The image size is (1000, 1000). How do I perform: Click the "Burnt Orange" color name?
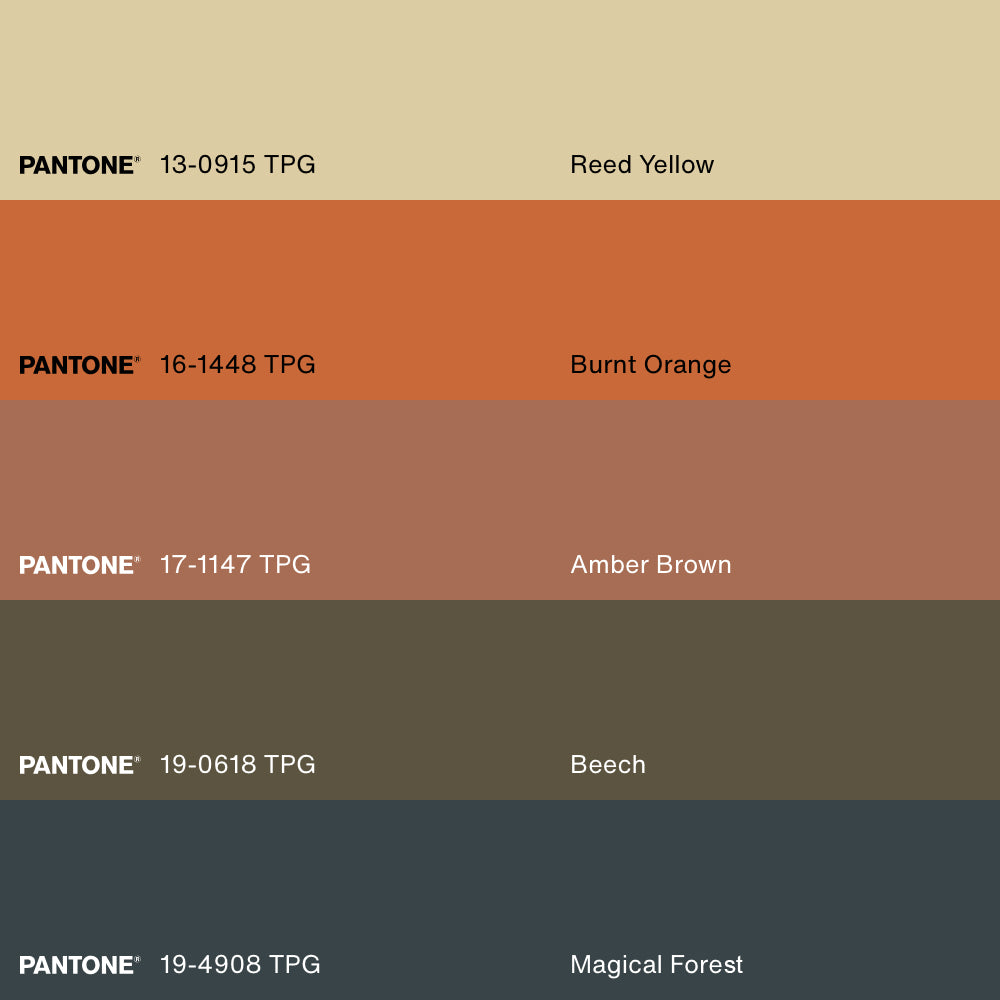point(650,365)
